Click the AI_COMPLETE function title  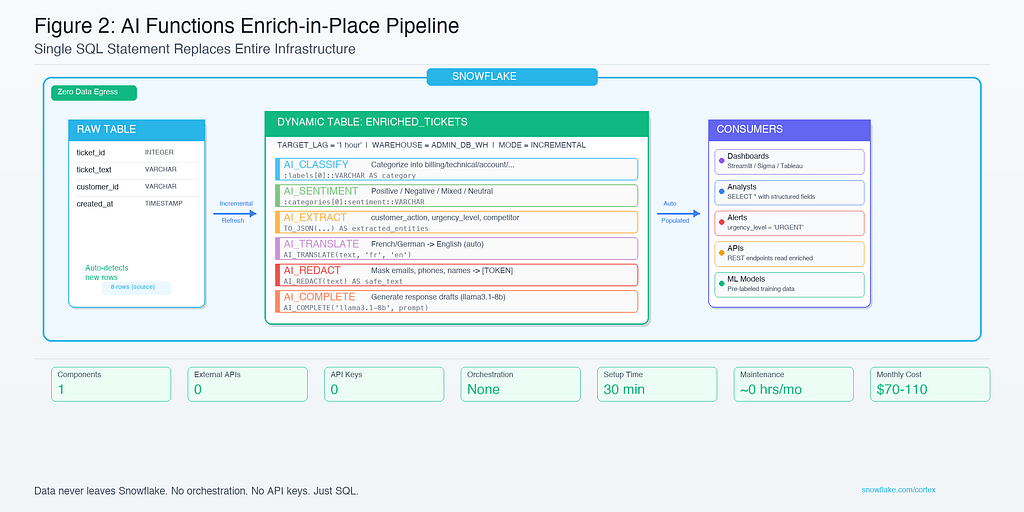[319, 297]
